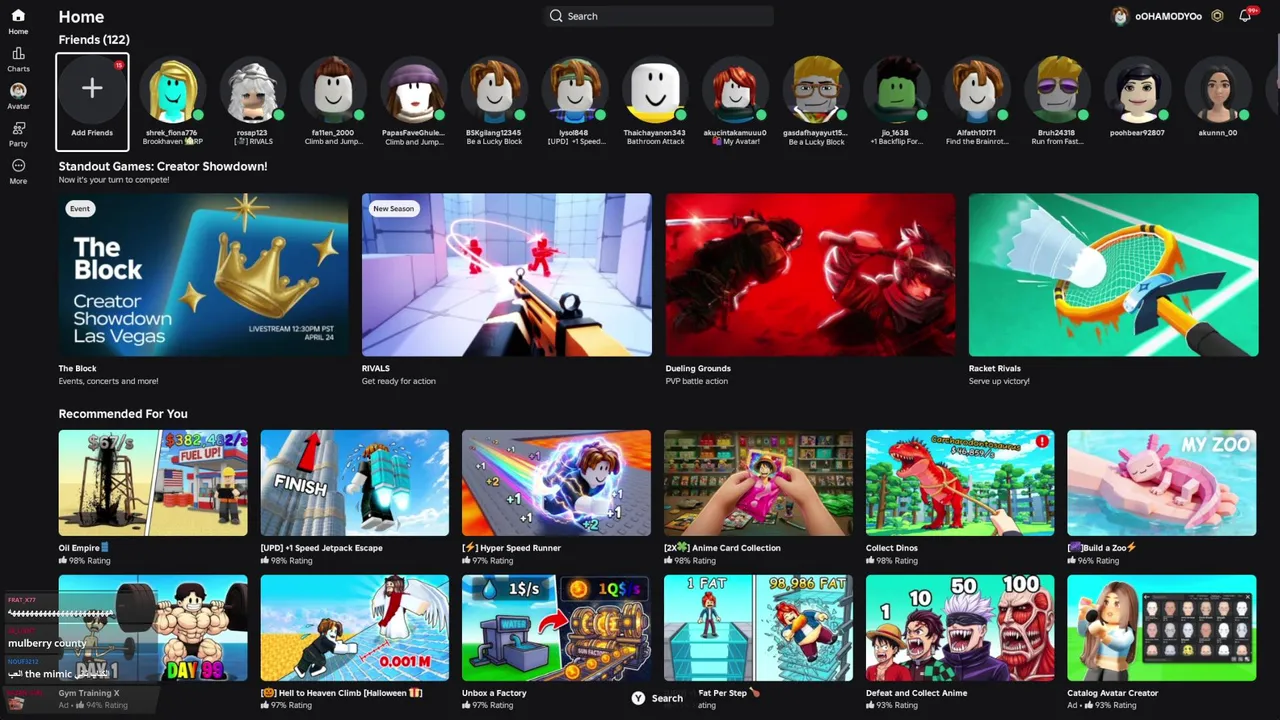Click the Add Friends plus button
The width and height of the screenshot is (1280, 720).
point(92,89)
